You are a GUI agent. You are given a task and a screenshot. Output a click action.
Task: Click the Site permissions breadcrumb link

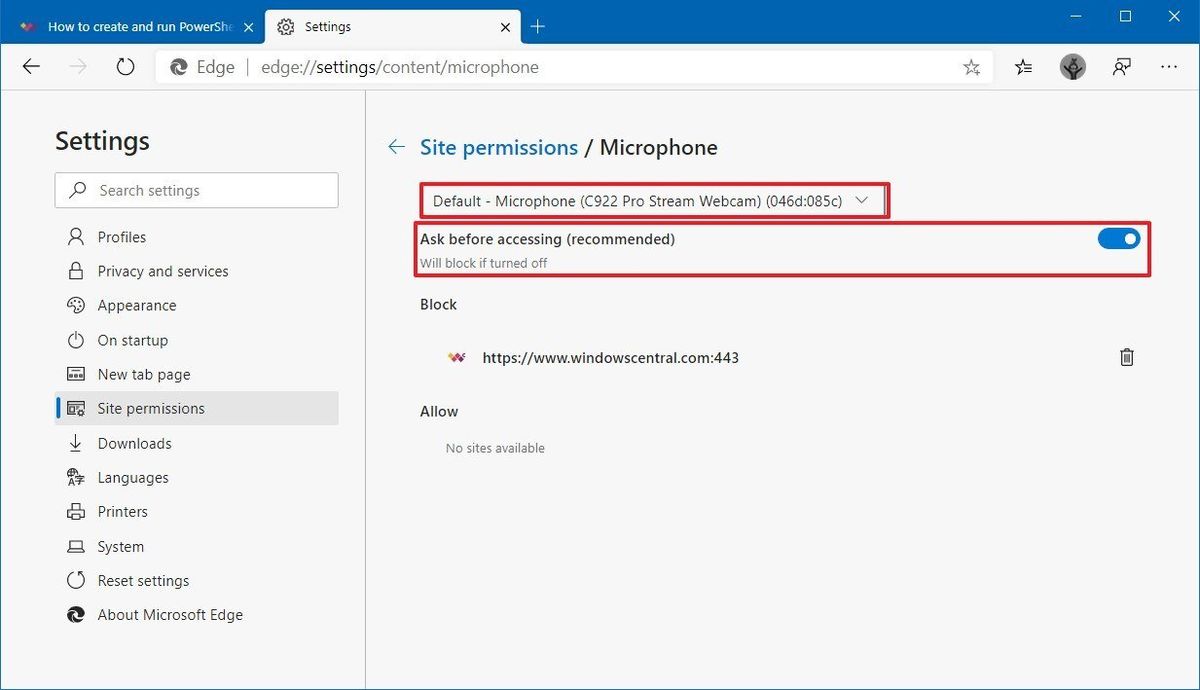[498, 147]
